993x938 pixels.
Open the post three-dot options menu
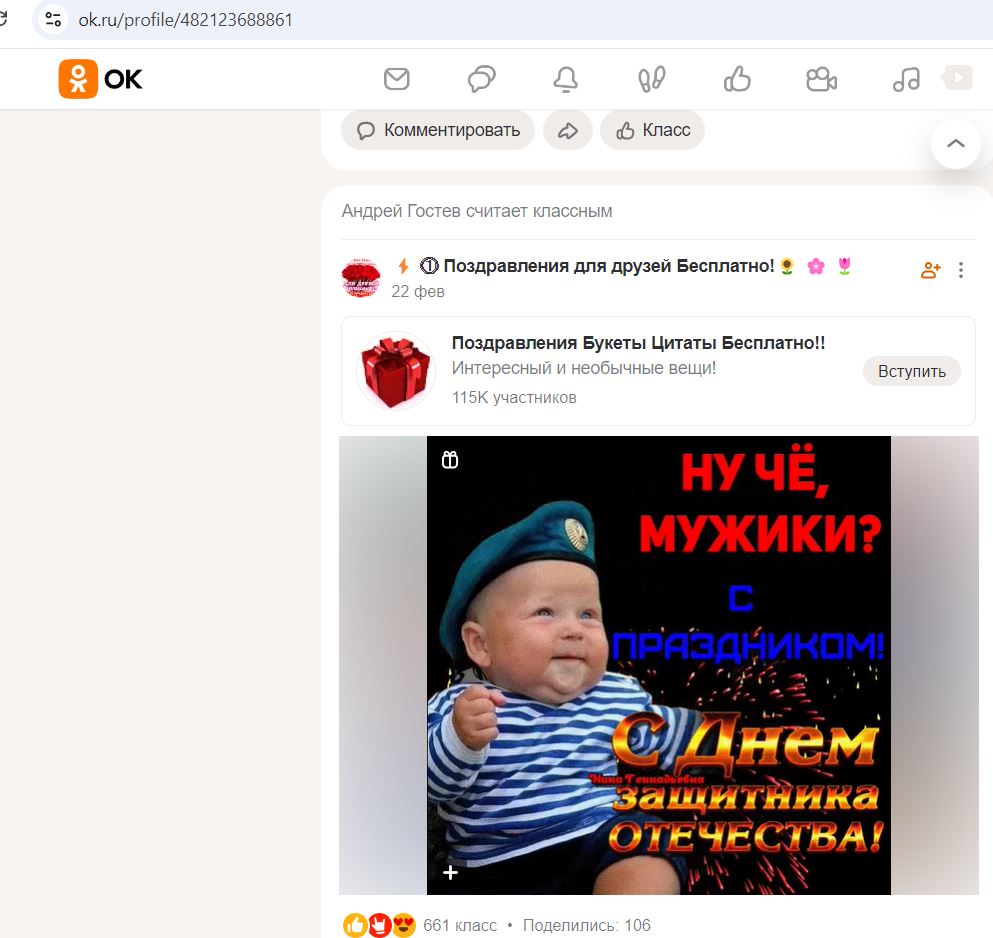tap(961, 270)
